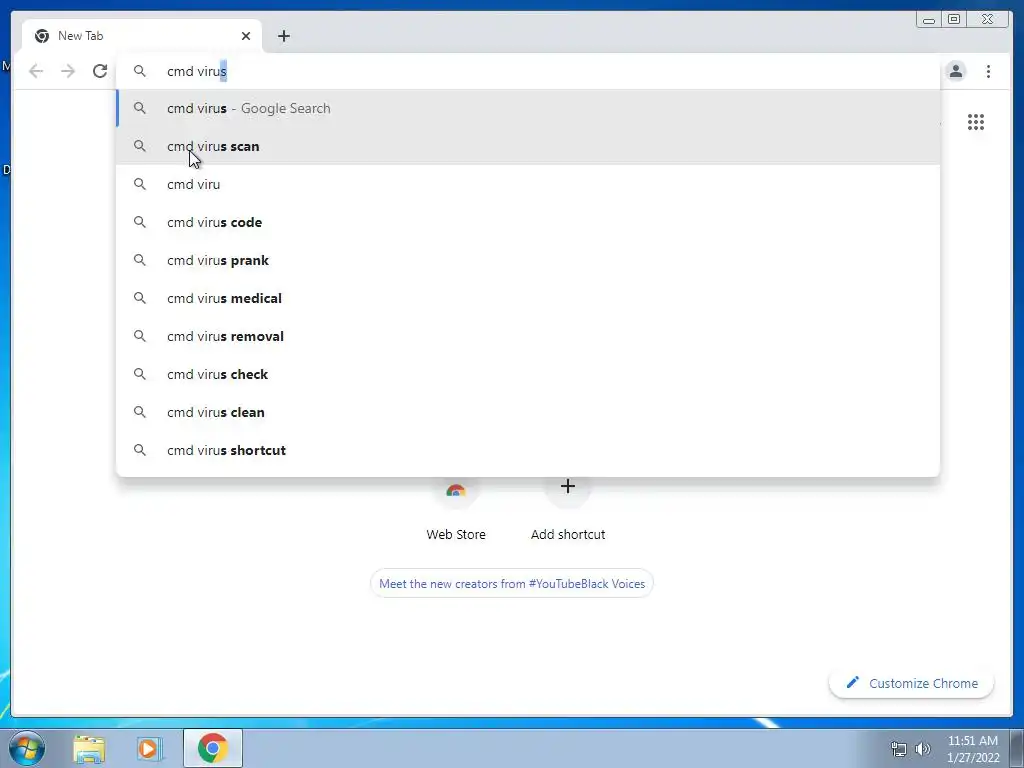Viewport: 1024px width, 768px height.
Task: Open the volume speaker tray icon
Action: point(923,750)
